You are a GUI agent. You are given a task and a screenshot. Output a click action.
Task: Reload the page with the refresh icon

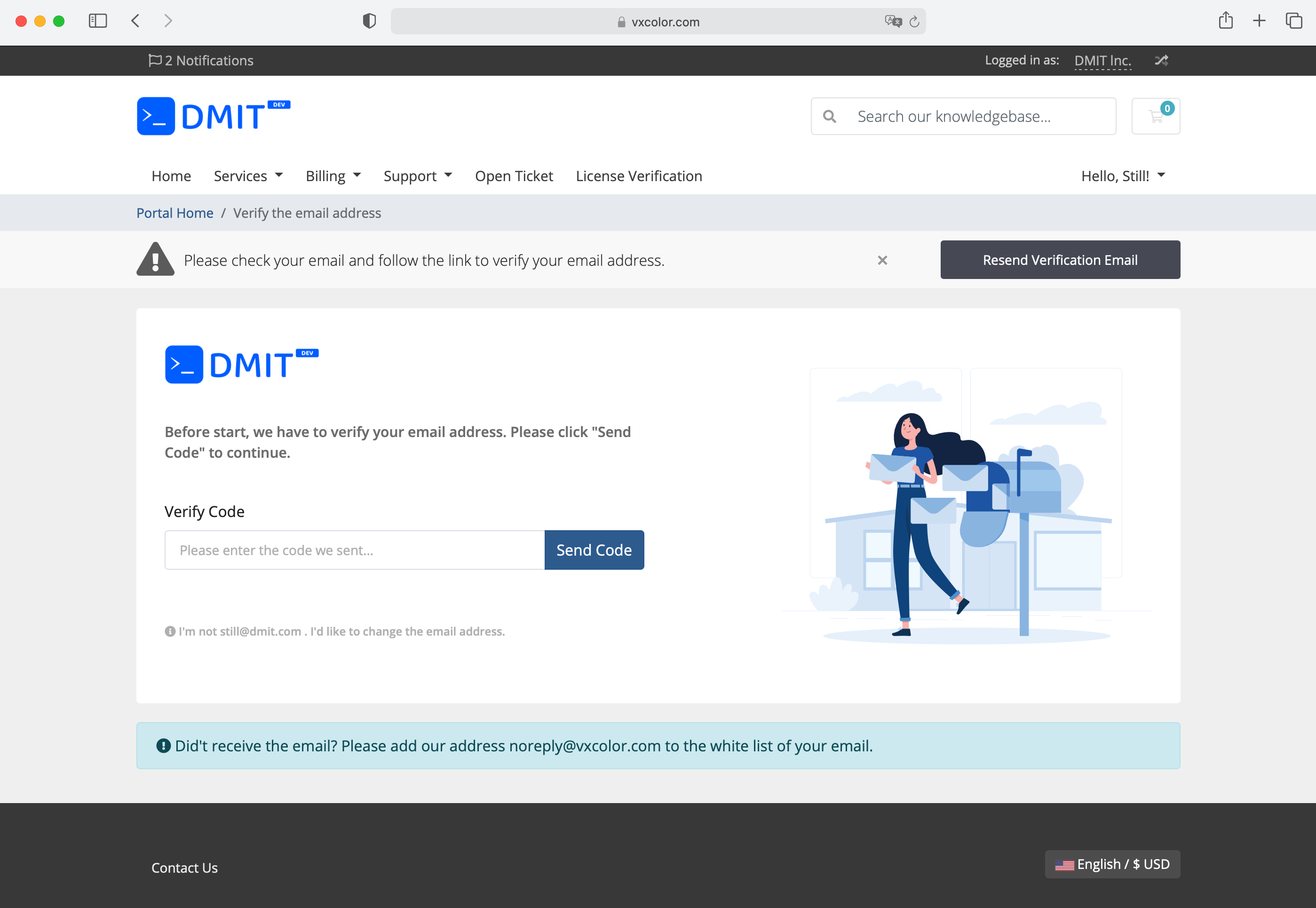point(914,22)
